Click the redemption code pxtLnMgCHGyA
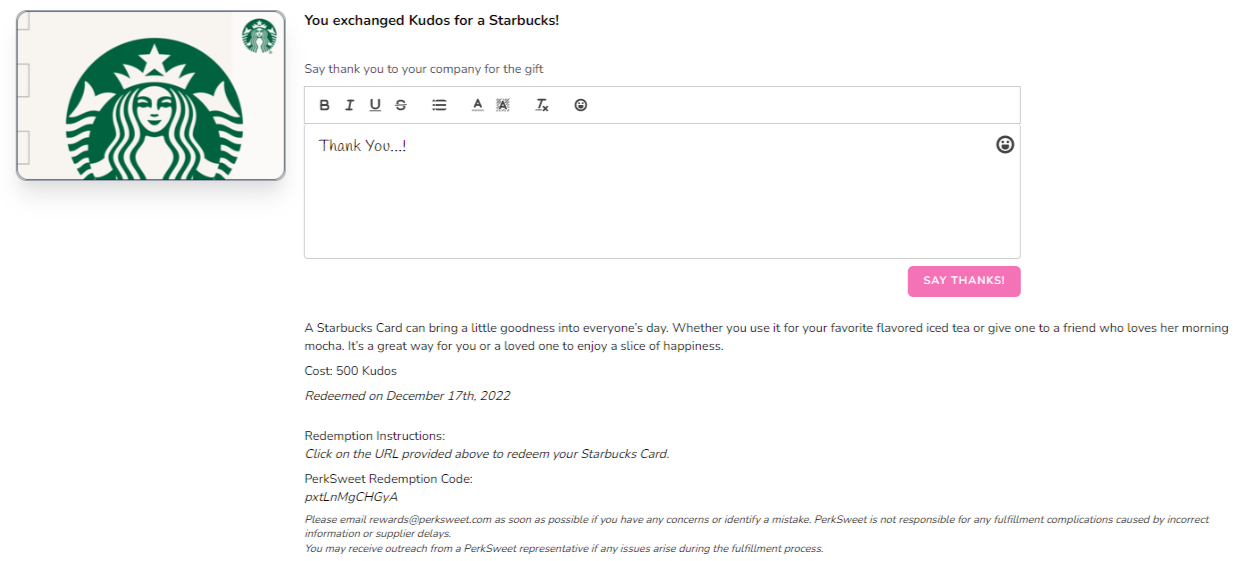The width and height of the screenshot is (1242, 561). [351, 497]
